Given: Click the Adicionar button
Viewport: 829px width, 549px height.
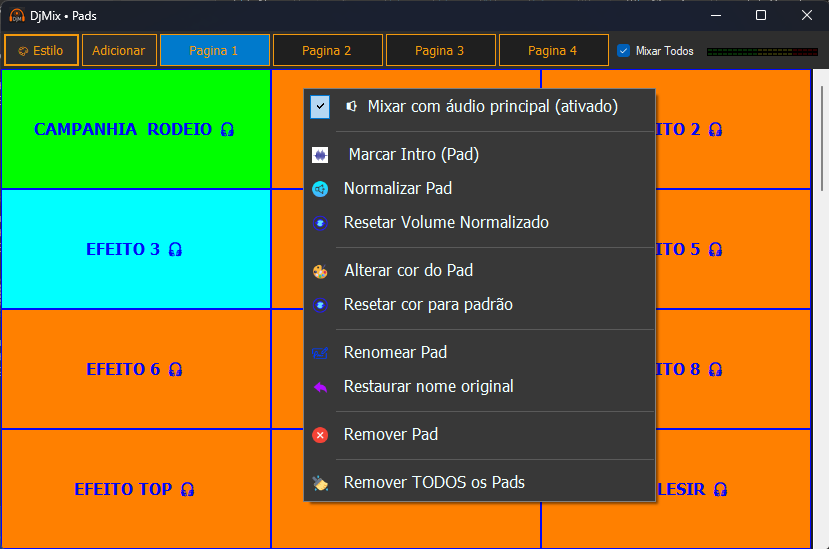Looking at the screenshot, I should [x=119, y=50].
